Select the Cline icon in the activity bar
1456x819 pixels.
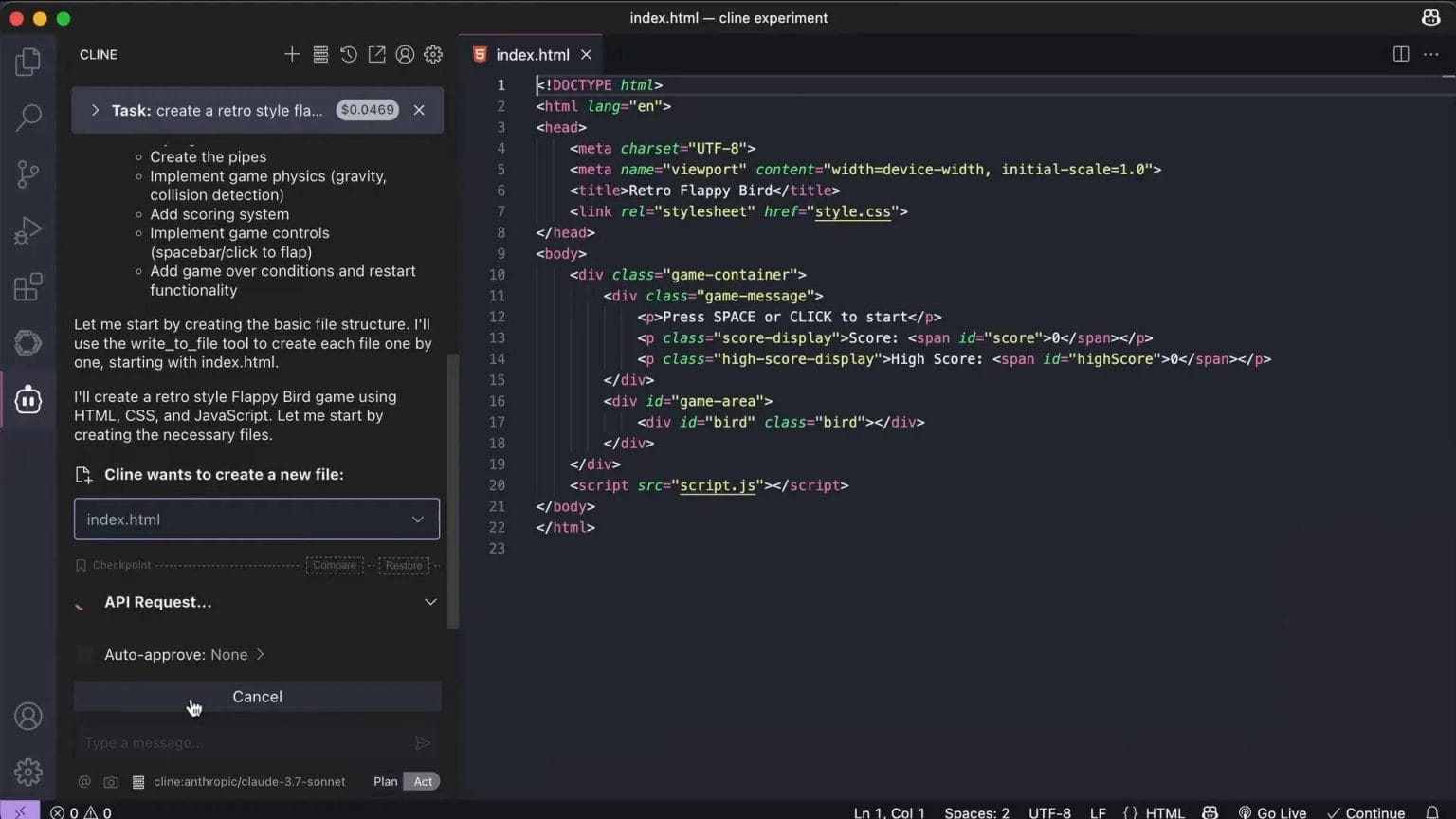27,399
